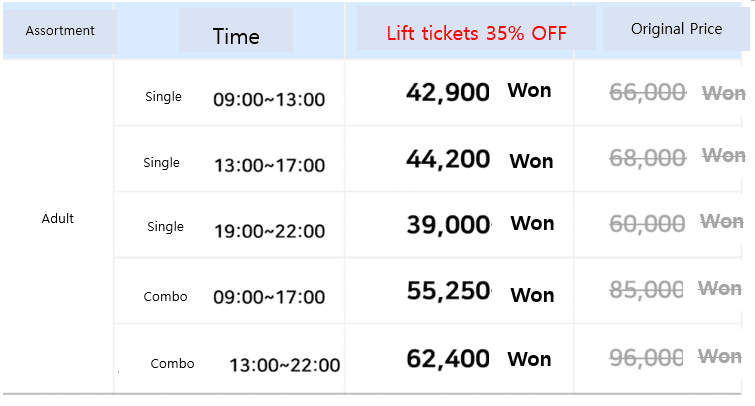Click the crossed-out 68,000 Won price
The width and height of the screenshot is (755, 406).
coord(677,157)
